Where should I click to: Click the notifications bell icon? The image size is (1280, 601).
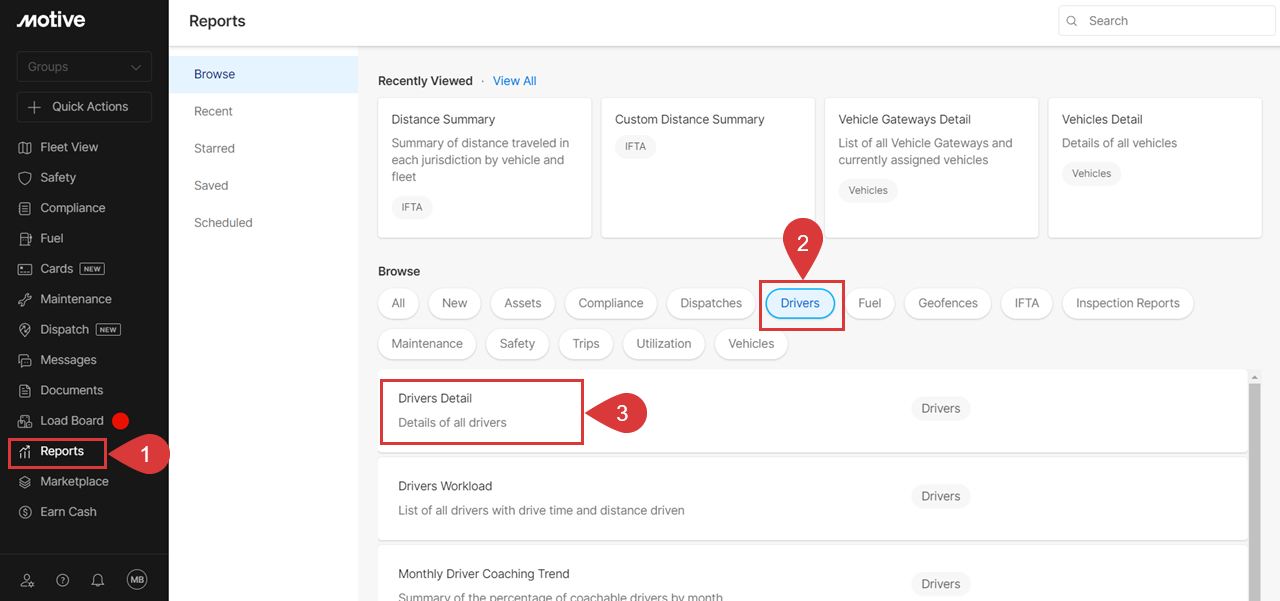click(98, 580)
